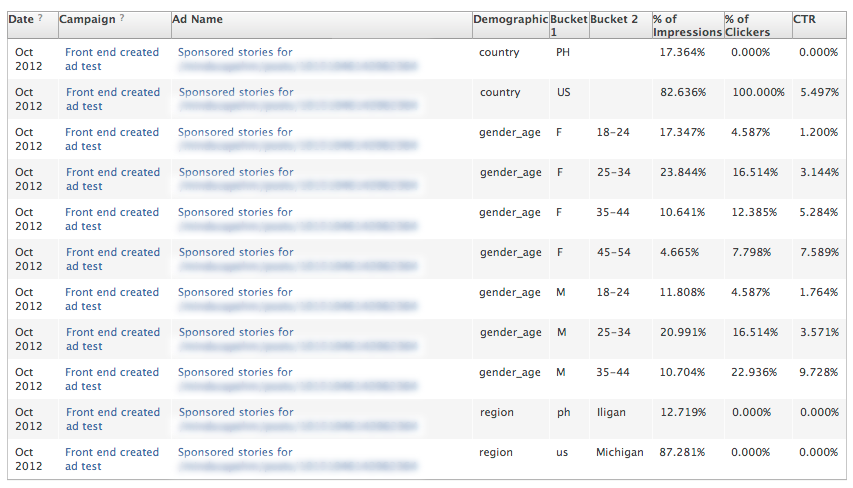Click the help question mark beside Campaign
The height and width of the screenshot is (488, 853).
click(x=122, y=19)
